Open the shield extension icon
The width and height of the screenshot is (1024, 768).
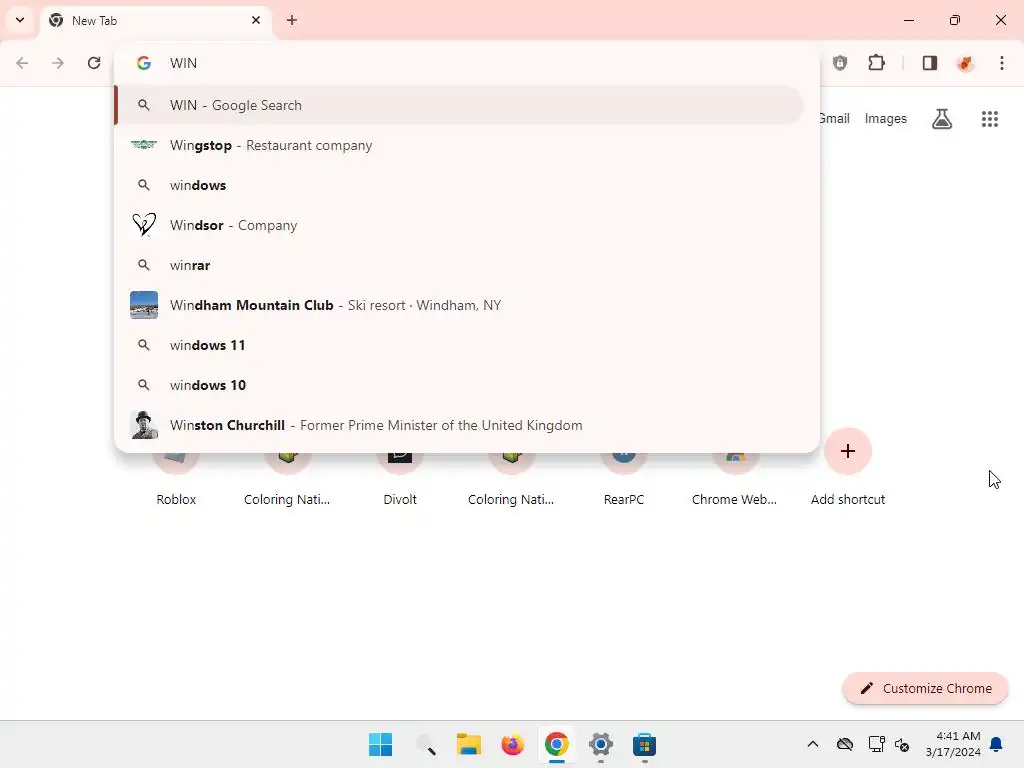pos(840,63)
